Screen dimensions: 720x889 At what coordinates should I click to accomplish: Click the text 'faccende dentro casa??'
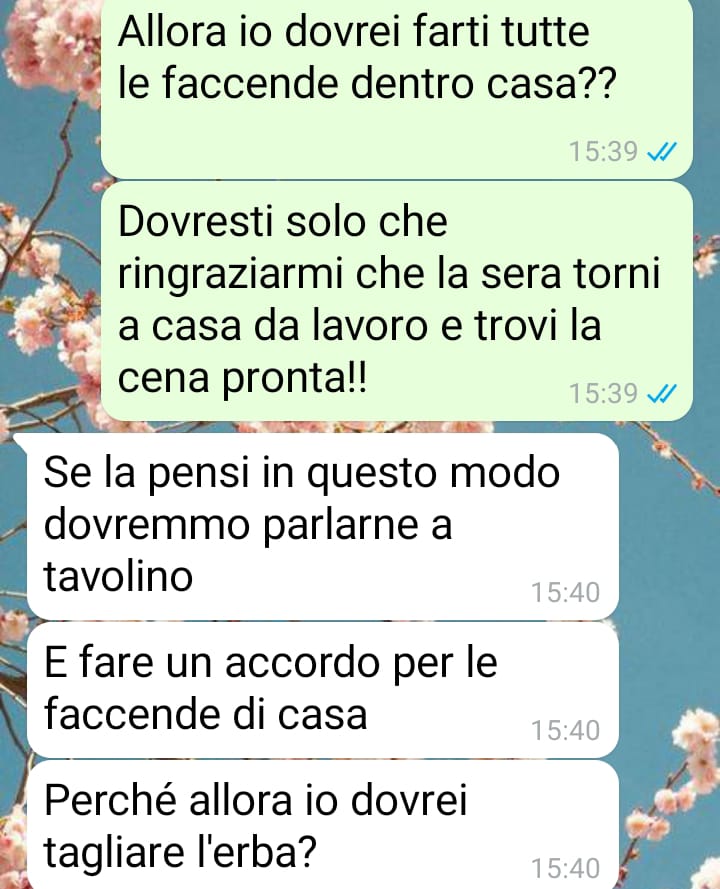tap(367, 83)
